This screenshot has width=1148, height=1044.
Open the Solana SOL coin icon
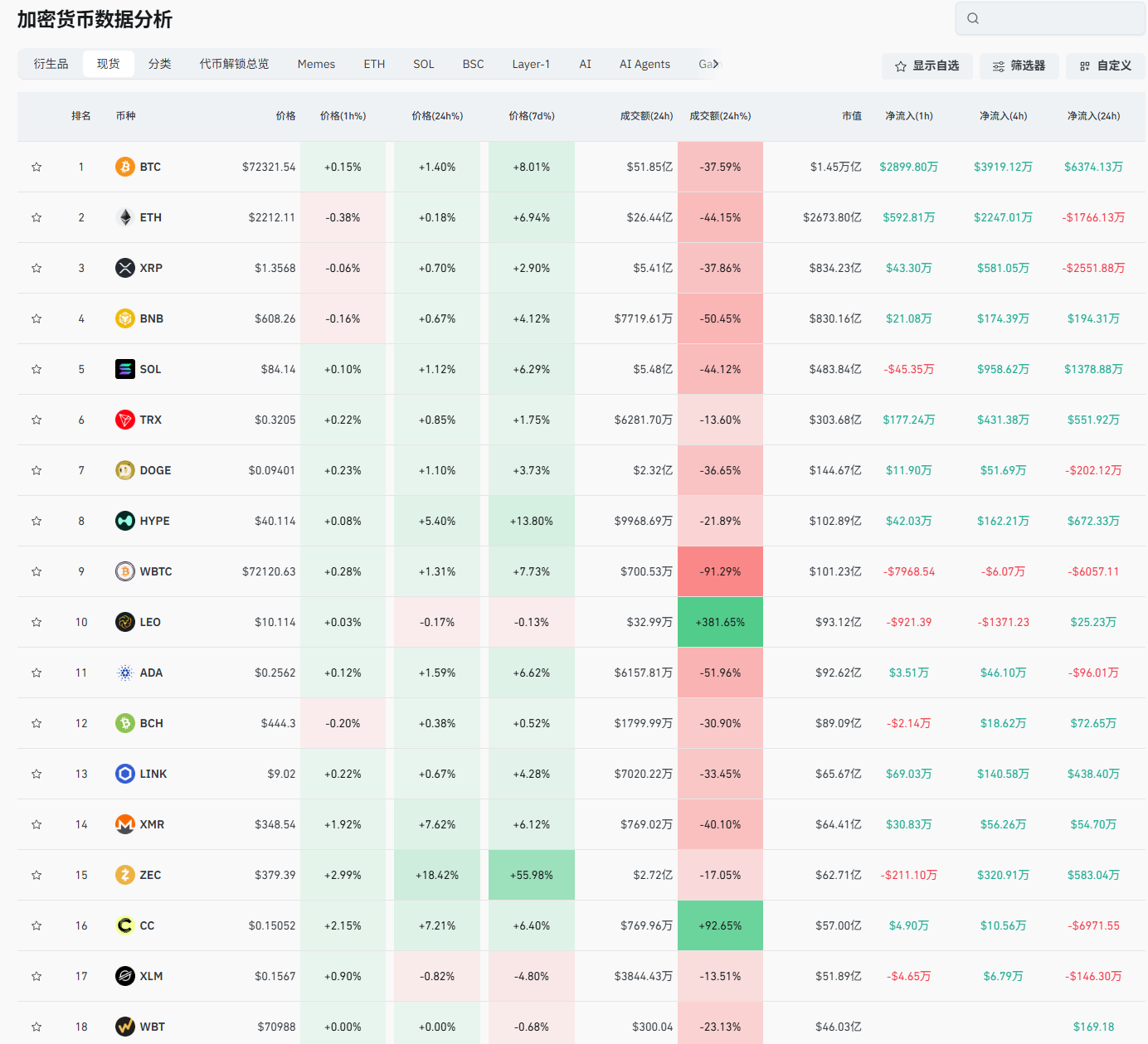(x=124, y=369)
